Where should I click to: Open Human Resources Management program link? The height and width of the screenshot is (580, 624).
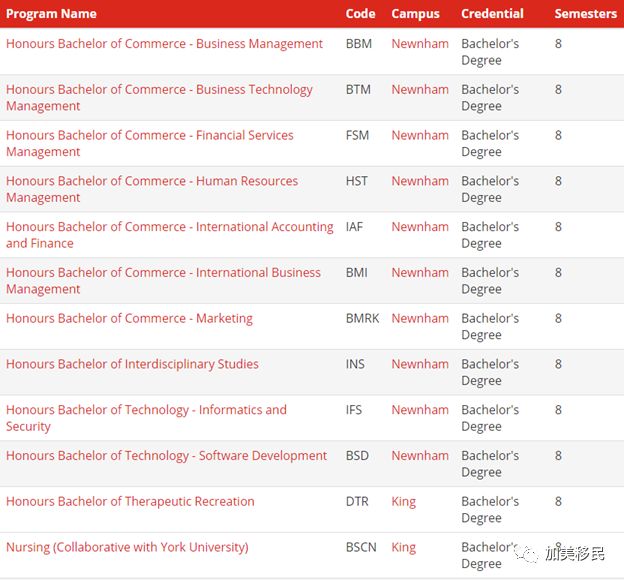(x=152, y=189)
